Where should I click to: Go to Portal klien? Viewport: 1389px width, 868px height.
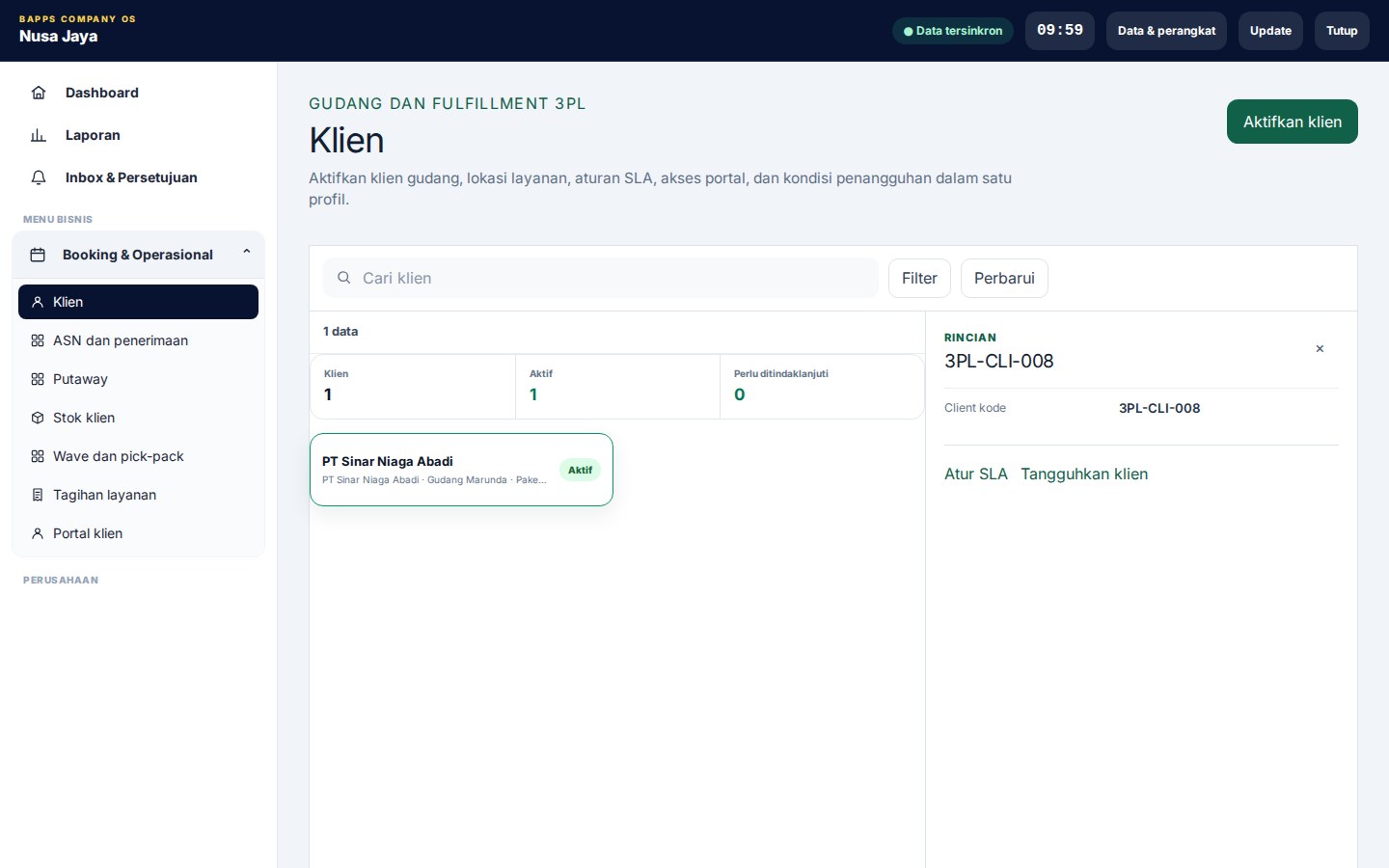tap(138, 533)
